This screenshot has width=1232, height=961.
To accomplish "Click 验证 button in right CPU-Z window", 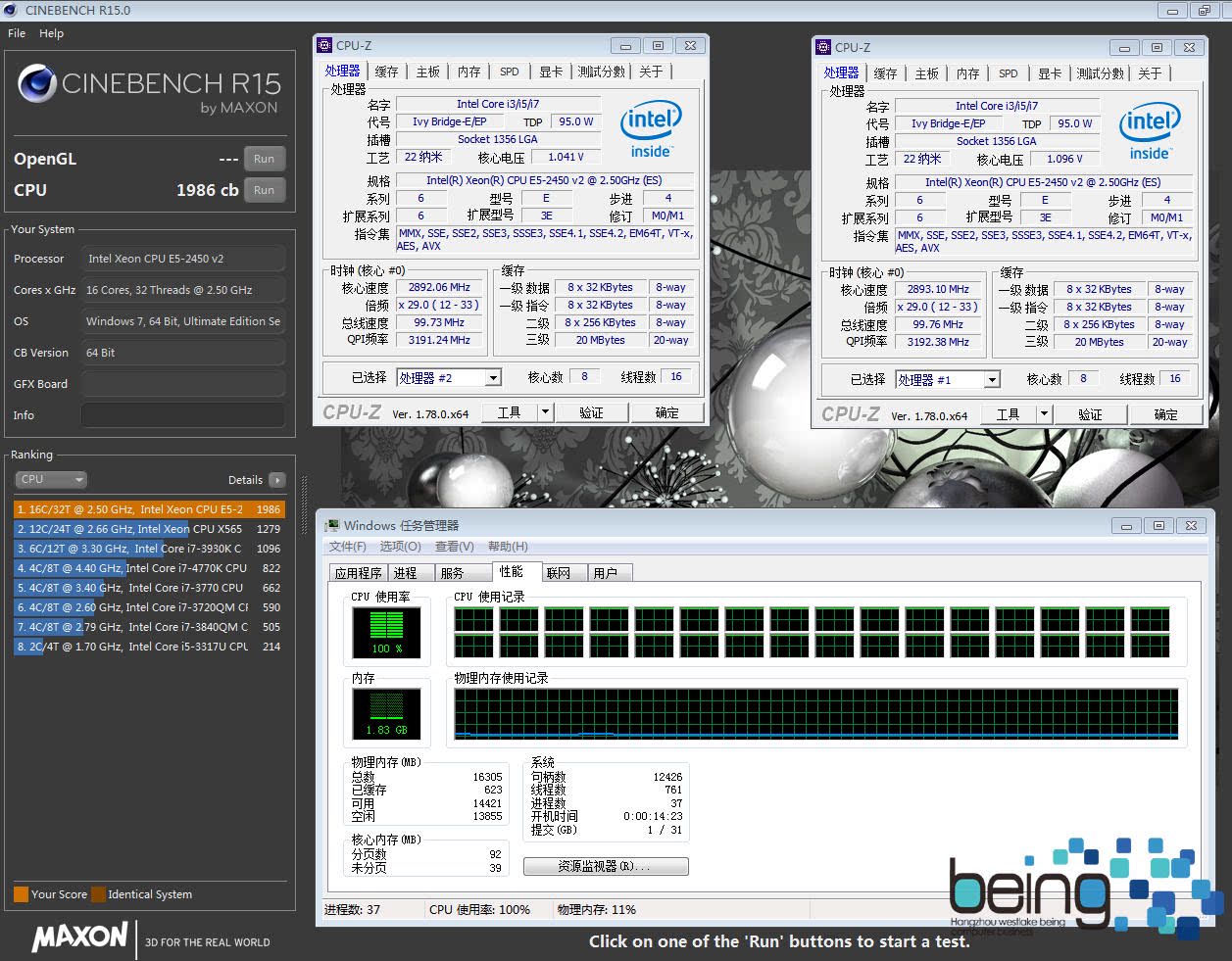I will 1090,414.
